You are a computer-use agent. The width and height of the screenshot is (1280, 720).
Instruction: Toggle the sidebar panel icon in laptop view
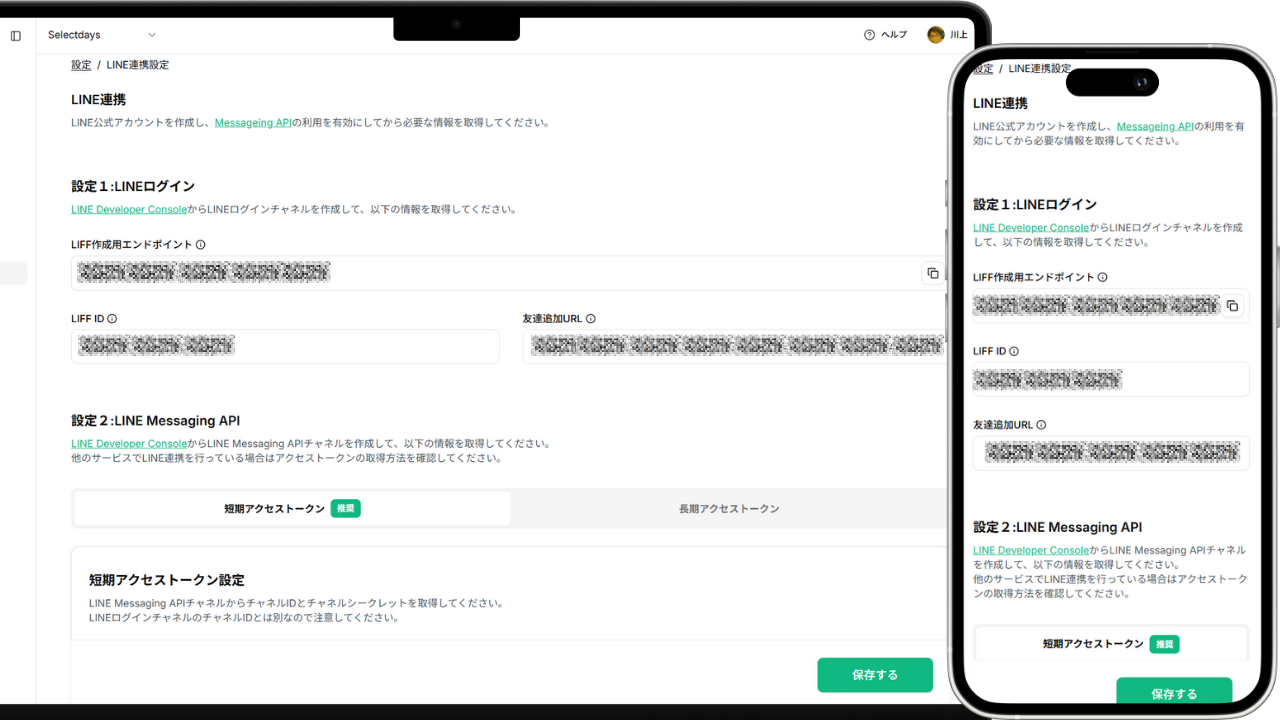[x=16, y=35]
